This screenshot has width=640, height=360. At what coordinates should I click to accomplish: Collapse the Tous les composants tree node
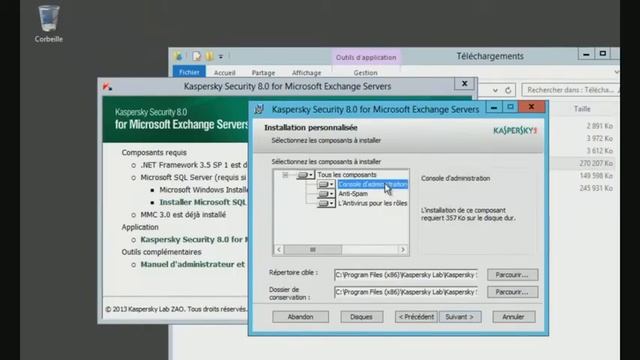[x=285, y=175]
